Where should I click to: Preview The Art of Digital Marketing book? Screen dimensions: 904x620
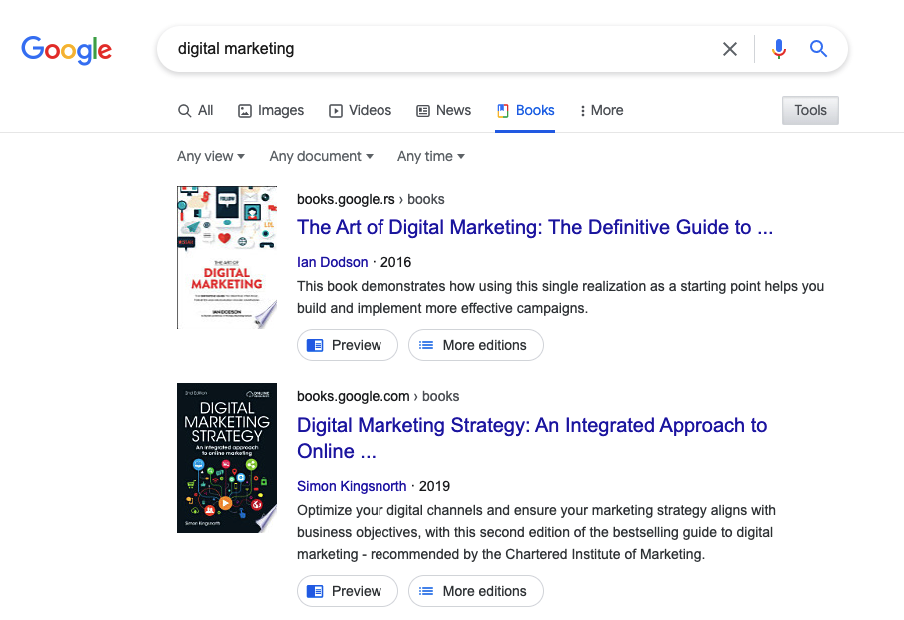(347, 345)
